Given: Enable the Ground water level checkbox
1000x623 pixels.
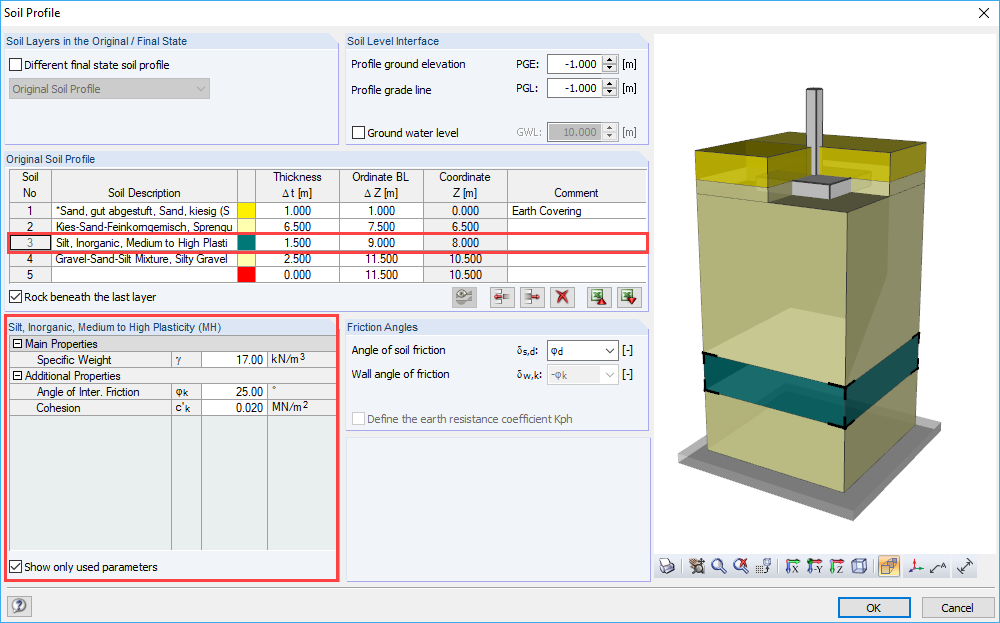Looking at the screenshot, I should coord(358,133).
